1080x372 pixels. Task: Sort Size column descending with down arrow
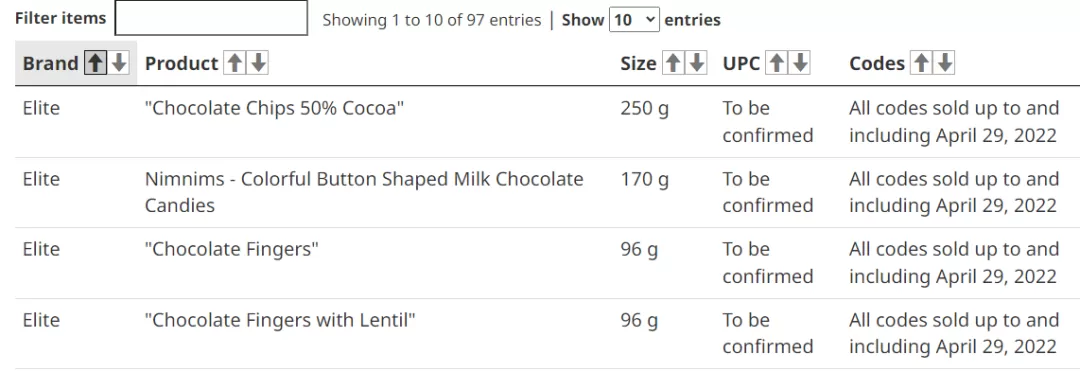[x=697, y=63]
